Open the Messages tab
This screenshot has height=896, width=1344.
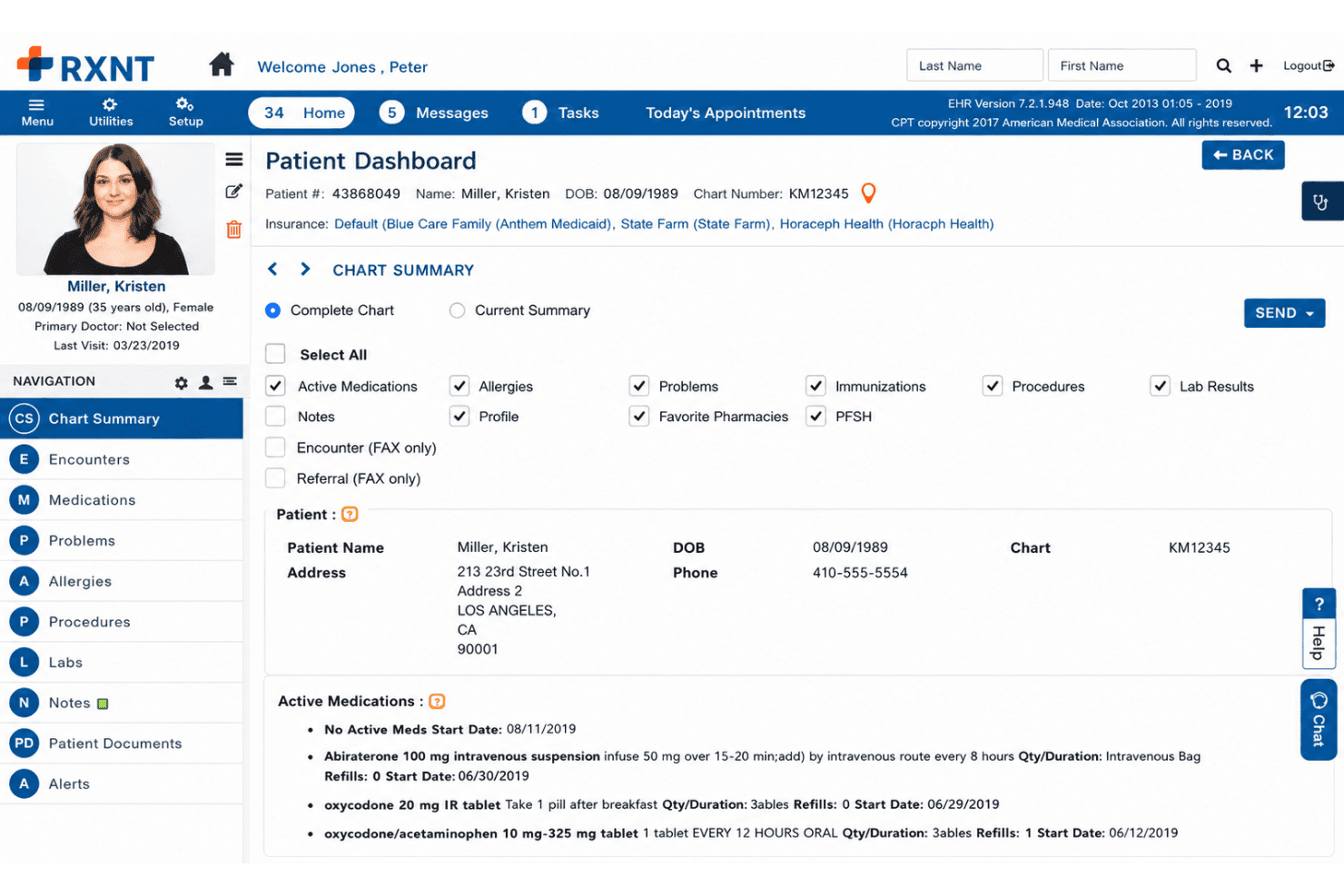pyautogui.click(x=434, y=113)
